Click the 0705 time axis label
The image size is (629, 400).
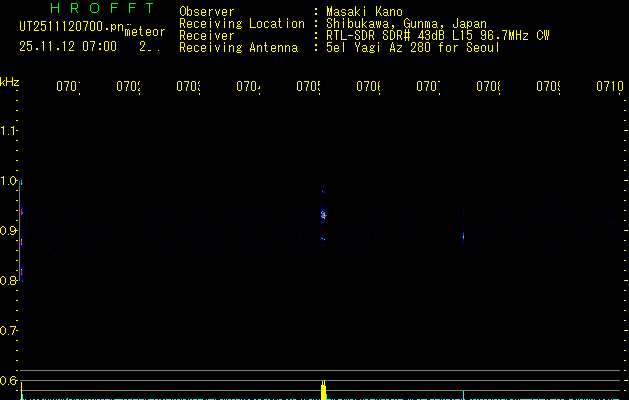tap(308, 87)
